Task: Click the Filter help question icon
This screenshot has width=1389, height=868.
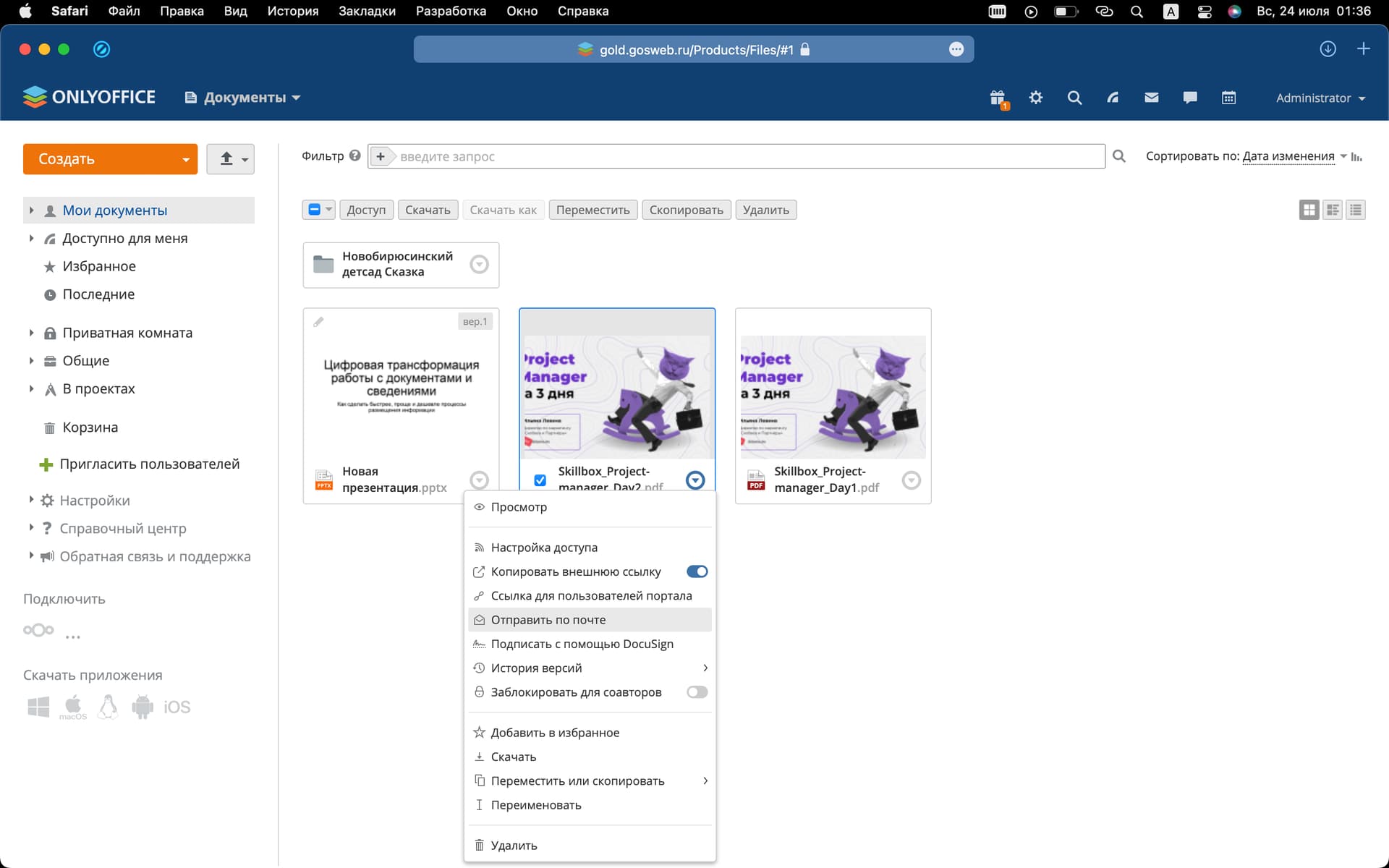Action: [354, 156]
